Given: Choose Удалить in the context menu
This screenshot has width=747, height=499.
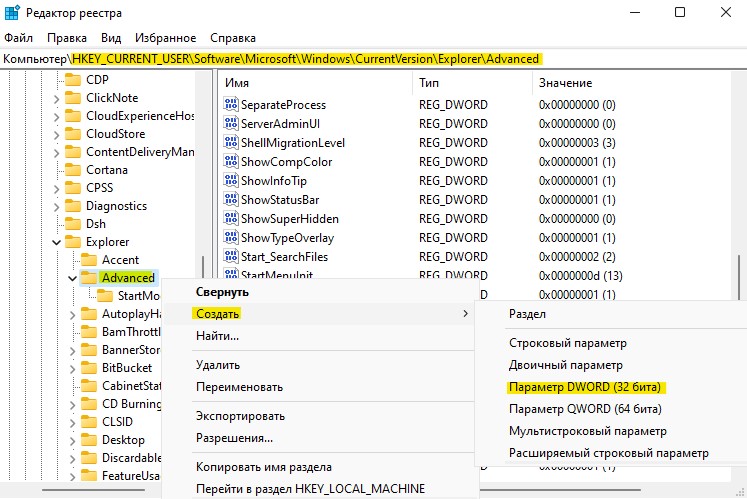Looking at the screenshot, I should pyautogui.click(x=319, y=365).
